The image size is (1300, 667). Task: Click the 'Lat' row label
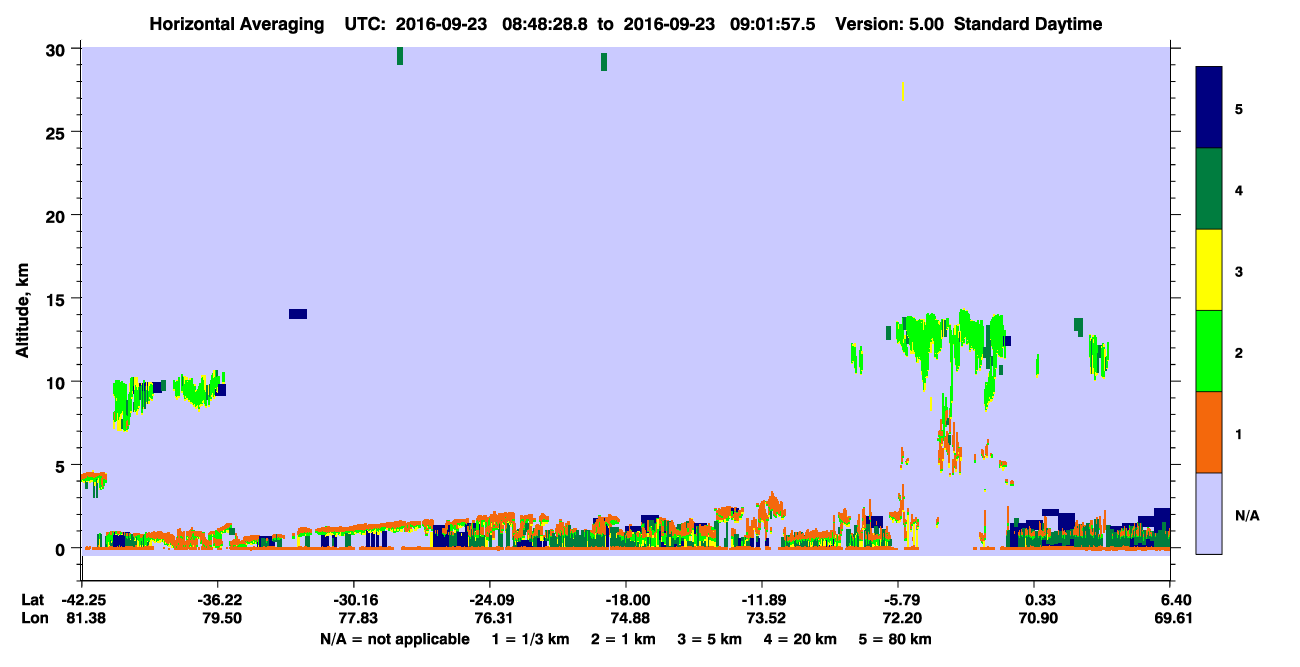pyautogui.click(x=33, y=600)
